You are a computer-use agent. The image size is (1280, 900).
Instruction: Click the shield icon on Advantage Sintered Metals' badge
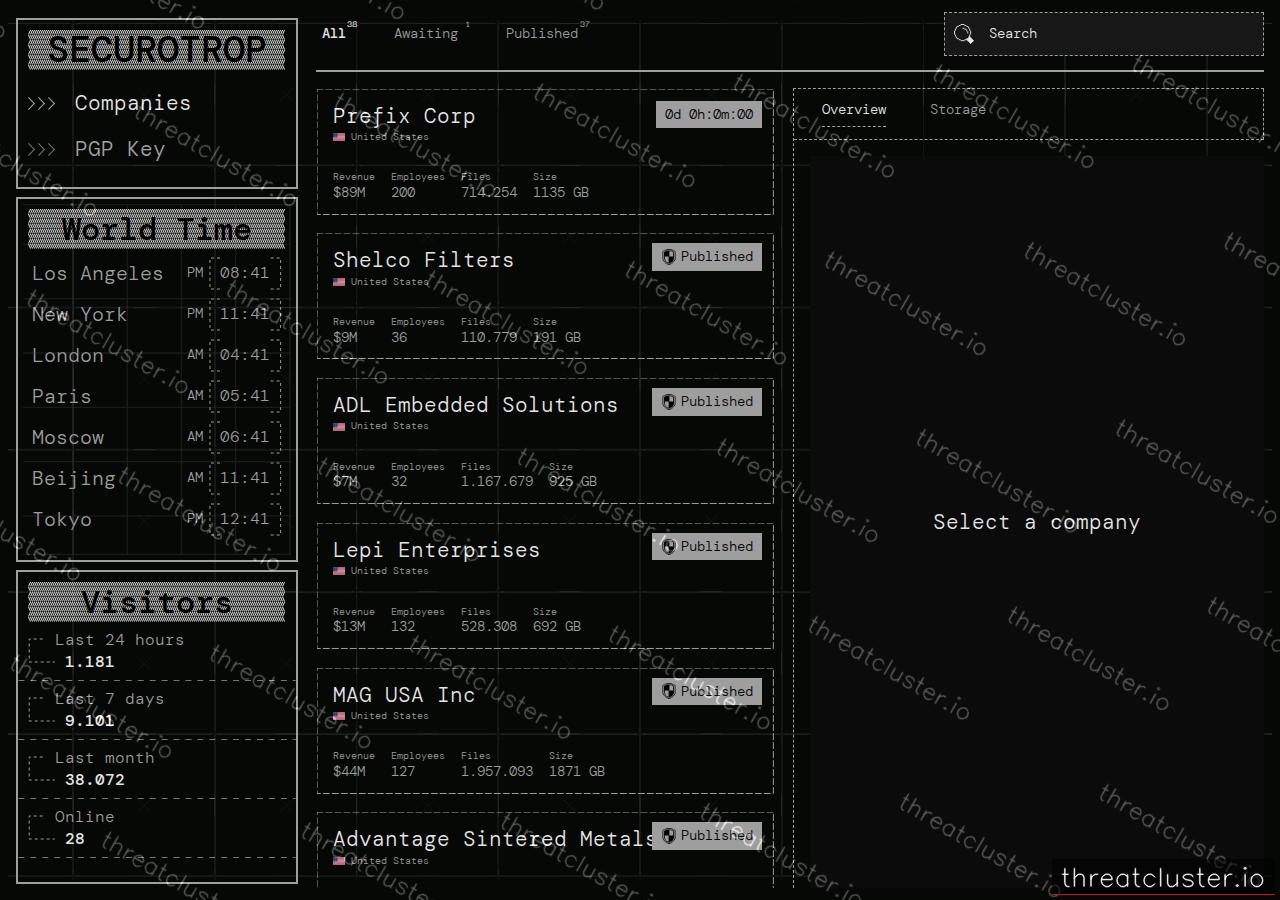[x=669, y=836]
